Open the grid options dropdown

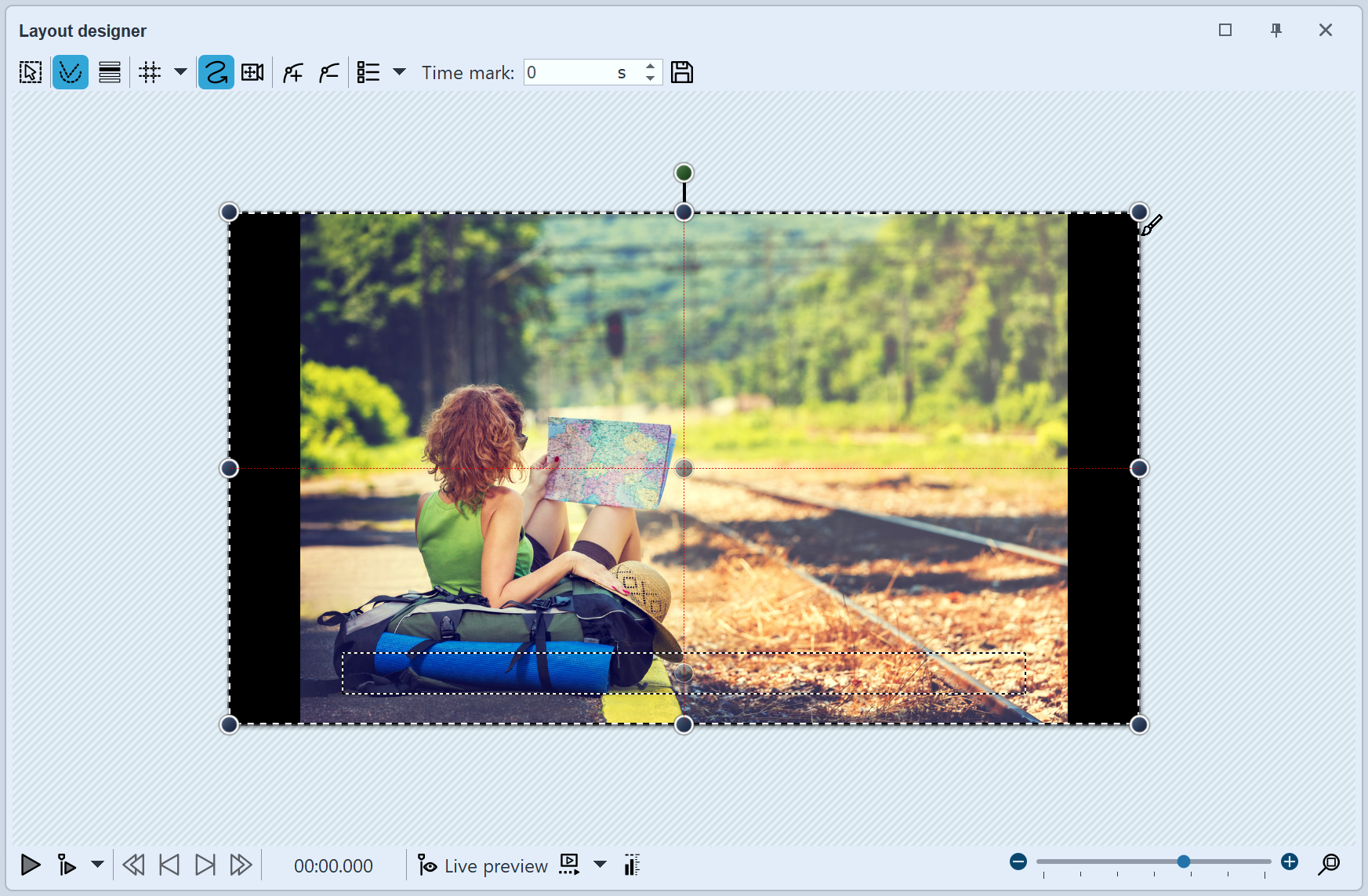180,72
